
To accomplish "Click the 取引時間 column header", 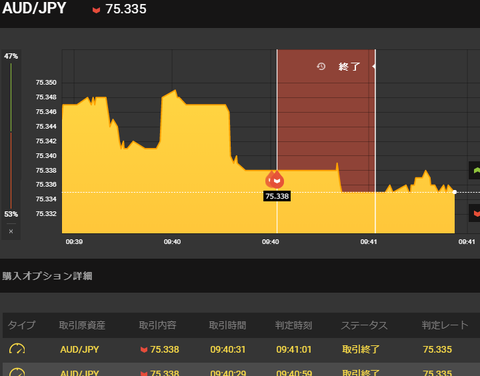I will 227,325.
